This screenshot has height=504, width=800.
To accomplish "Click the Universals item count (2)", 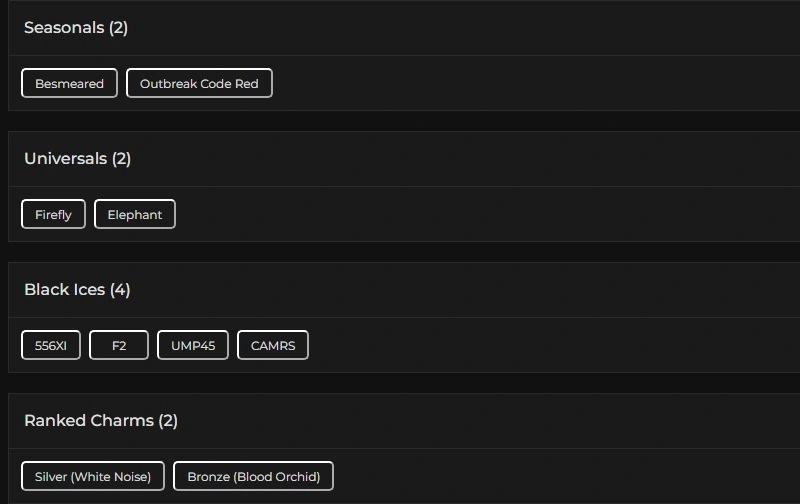I will [121, 159].
